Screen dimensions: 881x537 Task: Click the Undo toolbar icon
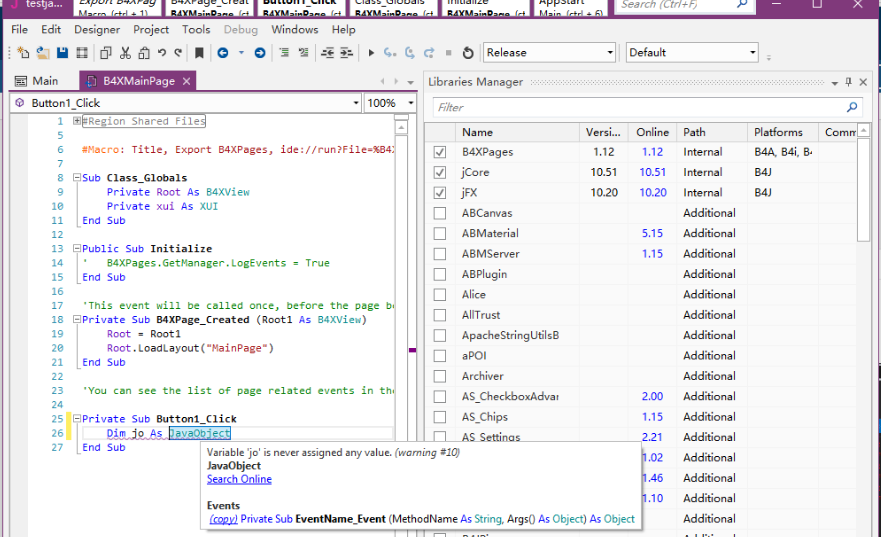click(162, 53)
